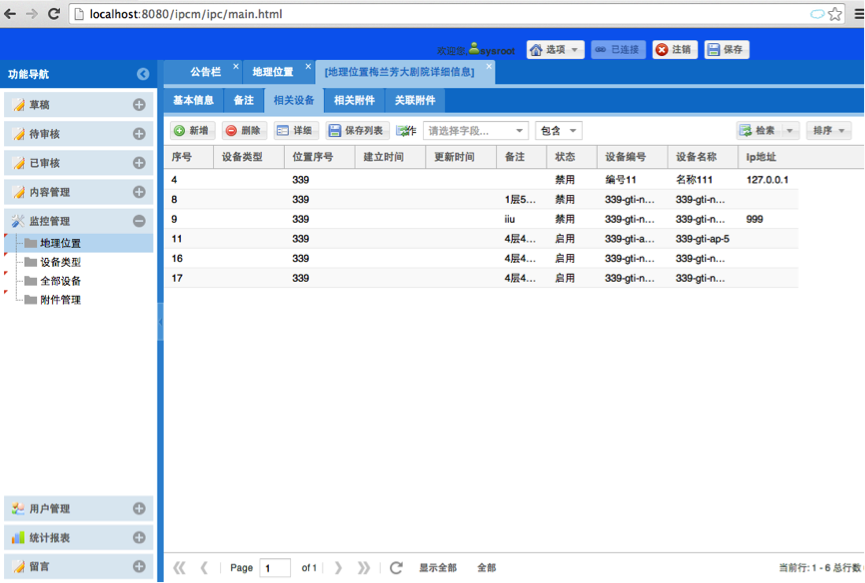865x583 pixels.
Task: Open the 关联附件 sub-tab
Action: 415,100
